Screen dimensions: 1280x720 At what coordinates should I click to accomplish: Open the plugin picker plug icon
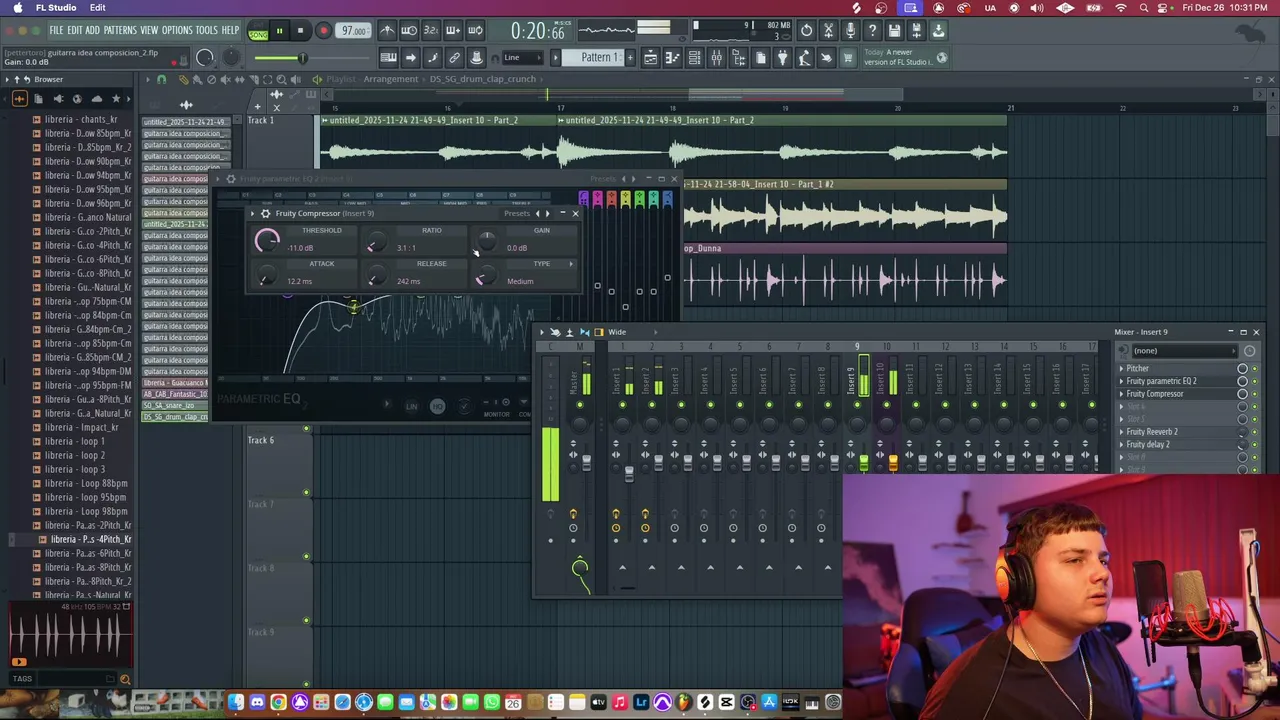(782, 57)
